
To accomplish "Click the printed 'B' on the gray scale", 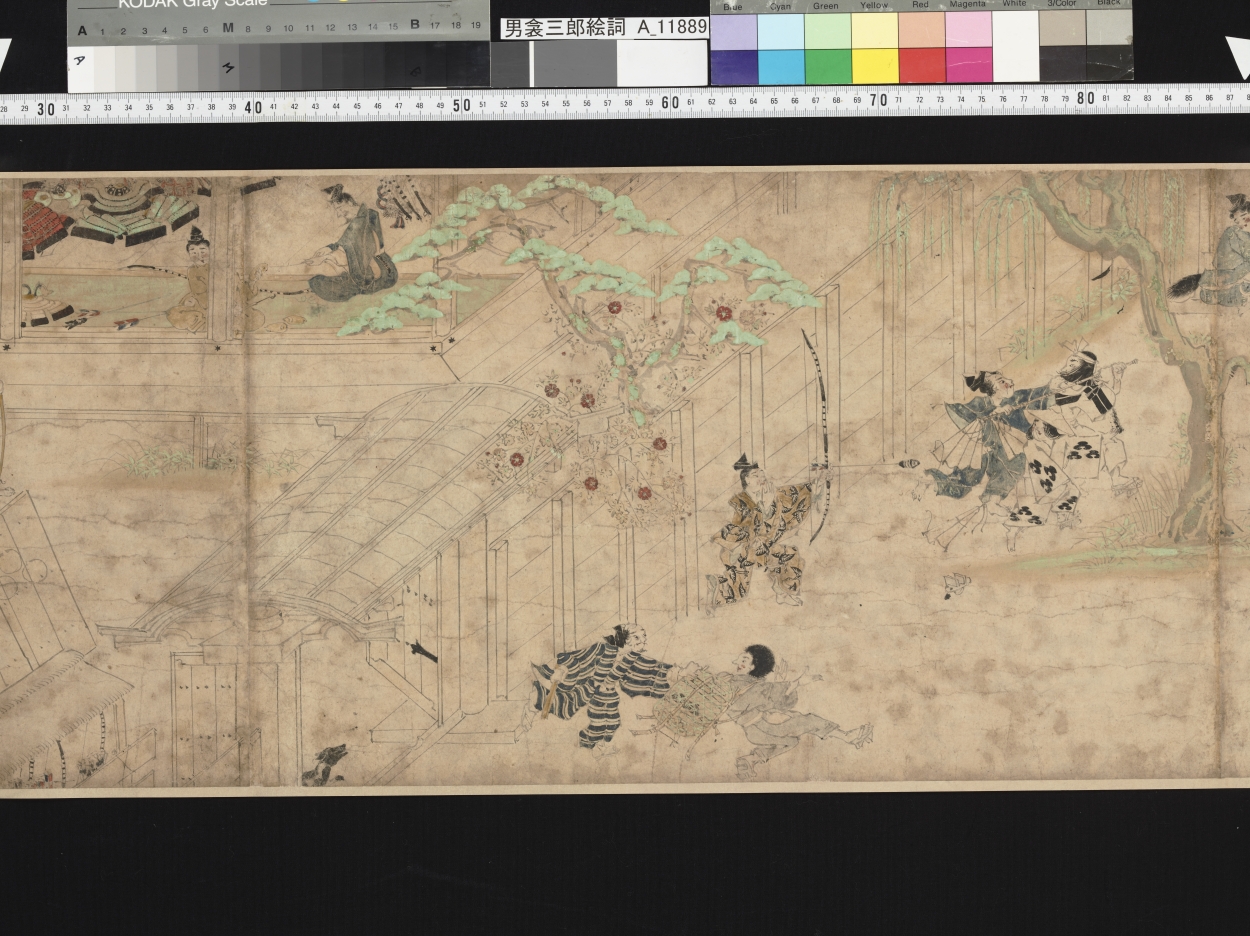I will pos(415,26).
